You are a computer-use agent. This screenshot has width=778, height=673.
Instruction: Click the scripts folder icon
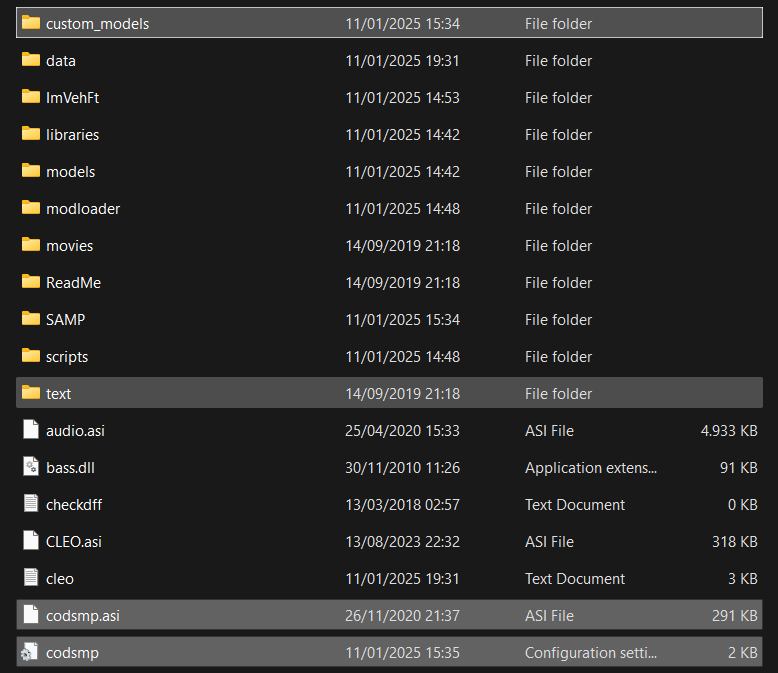[x=31, y=356]
